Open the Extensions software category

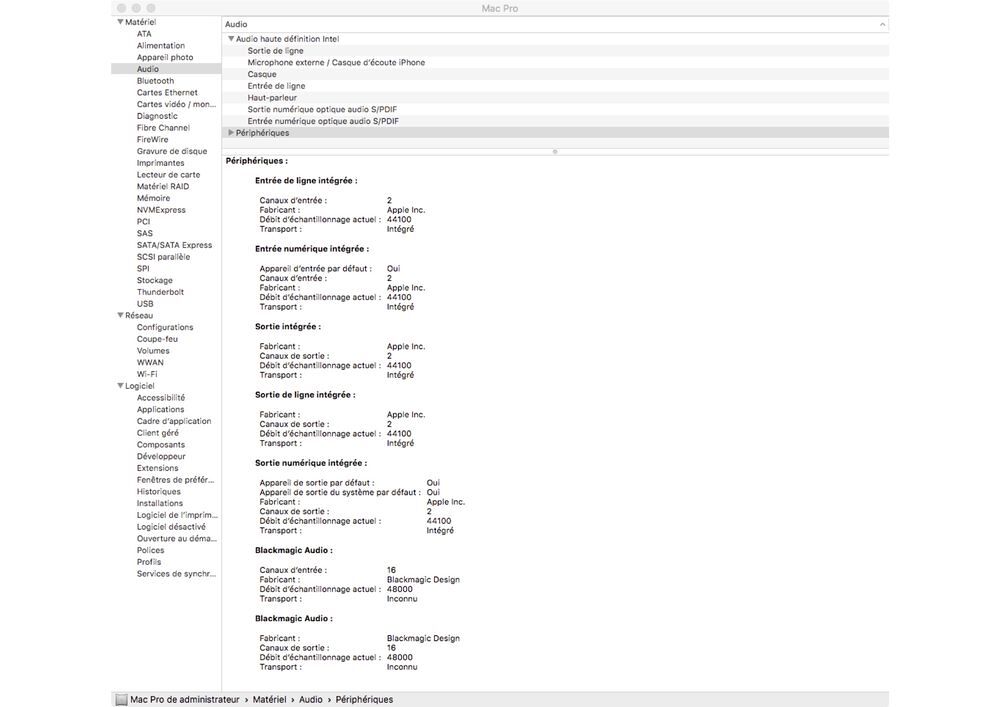pyautogui.click(x=158, y=468)
